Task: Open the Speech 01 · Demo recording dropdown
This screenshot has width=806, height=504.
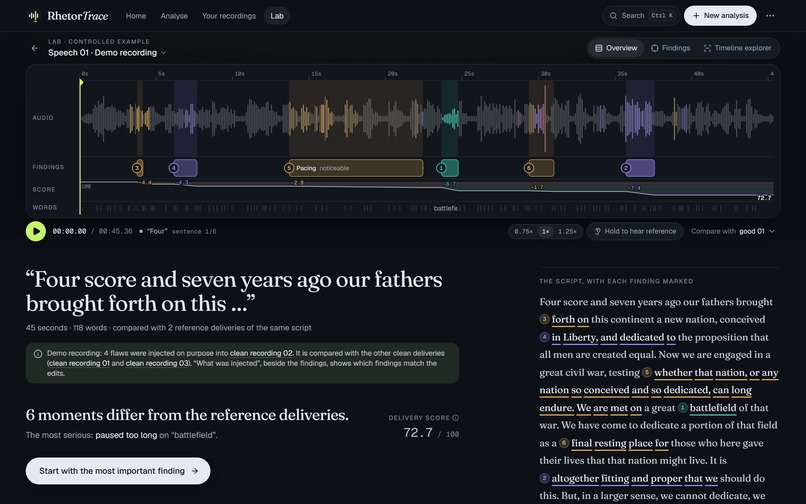Action: click(x=107, y=52)
